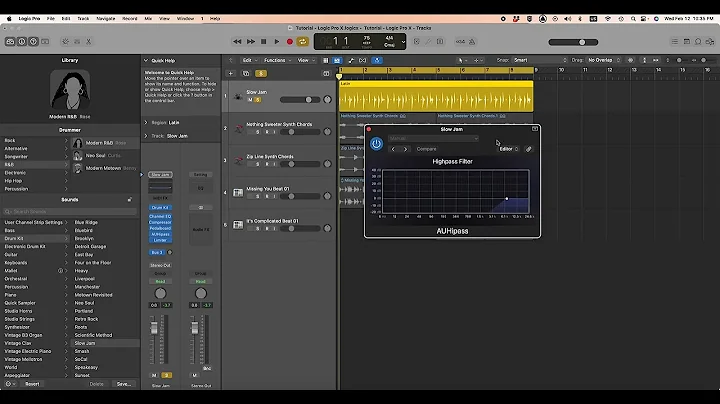Click the Fast Forward transport button
Viewport: 720px width, 404px height.
tap(251, 42)
